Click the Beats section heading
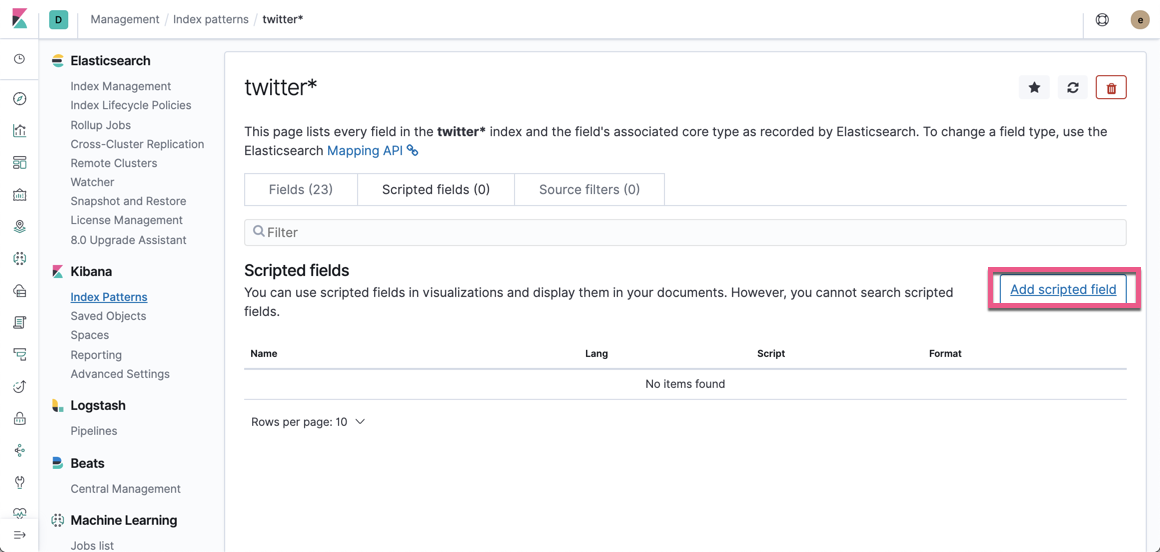1160x552 pixels. click(x=87, y=463)
